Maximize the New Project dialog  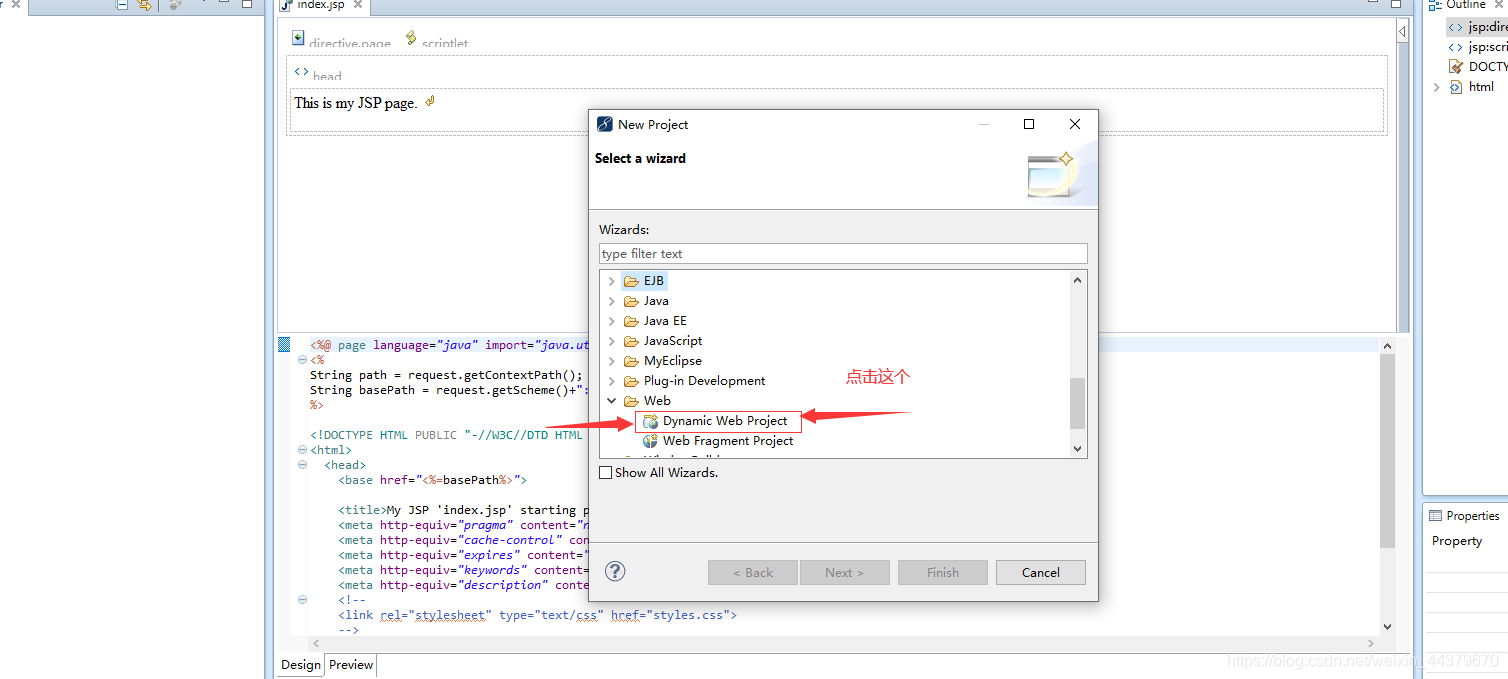(1029, 124)
